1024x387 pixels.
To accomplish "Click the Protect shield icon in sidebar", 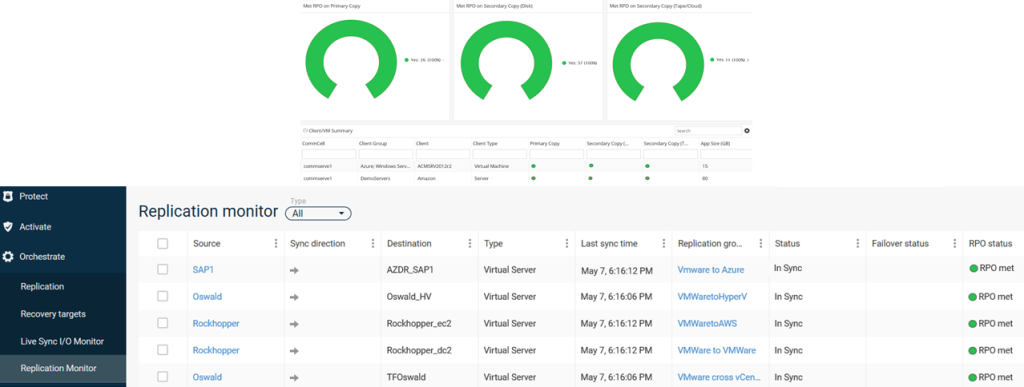I will [x=8, y=196].
